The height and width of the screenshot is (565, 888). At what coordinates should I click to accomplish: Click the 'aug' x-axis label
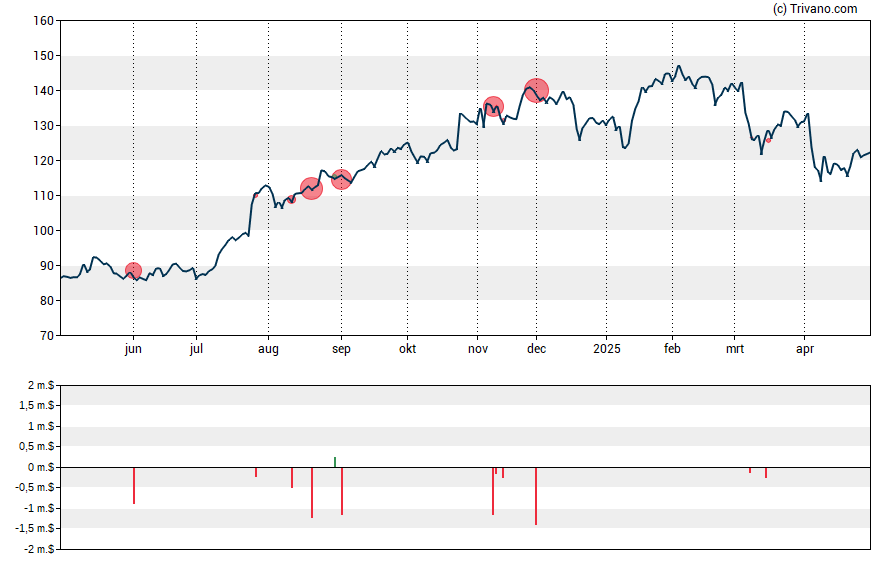pyautogui.click(x=268, y=349)
